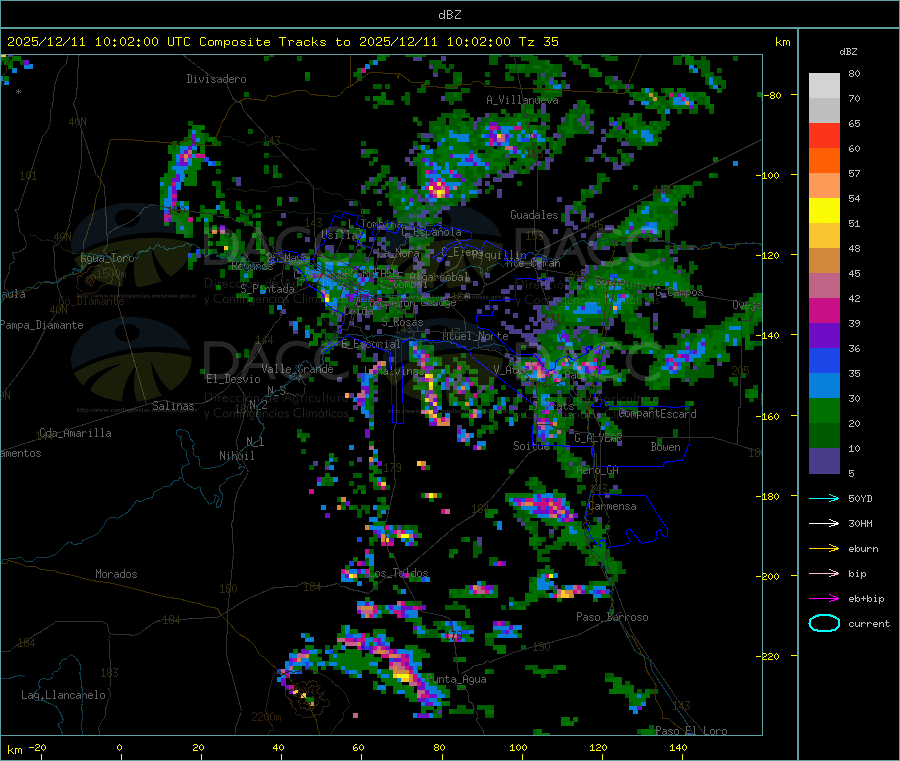
Task: Click the yellow eburn arrow in legend
Action: coord(824,549)
